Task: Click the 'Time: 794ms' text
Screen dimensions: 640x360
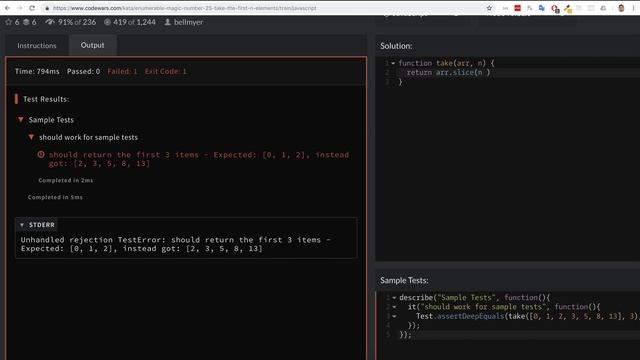Action: pos(37,71)
